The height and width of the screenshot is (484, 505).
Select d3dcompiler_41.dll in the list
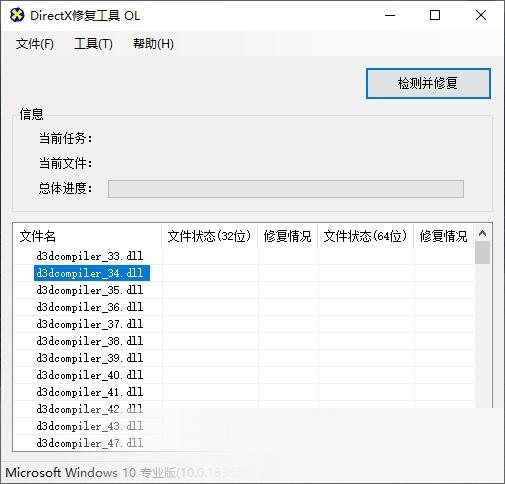pyautogui.click(x=90, y=392)
